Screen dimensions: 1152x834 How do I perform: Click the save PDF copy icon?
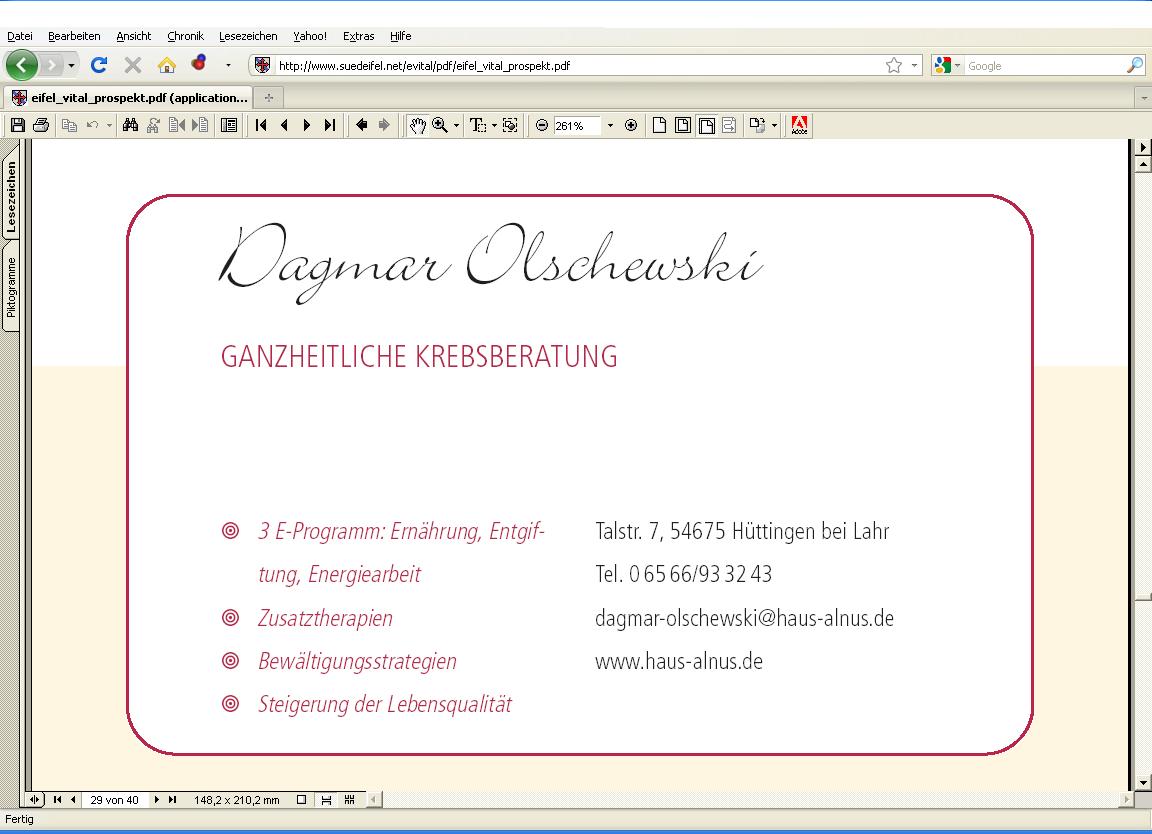point(17,125)
